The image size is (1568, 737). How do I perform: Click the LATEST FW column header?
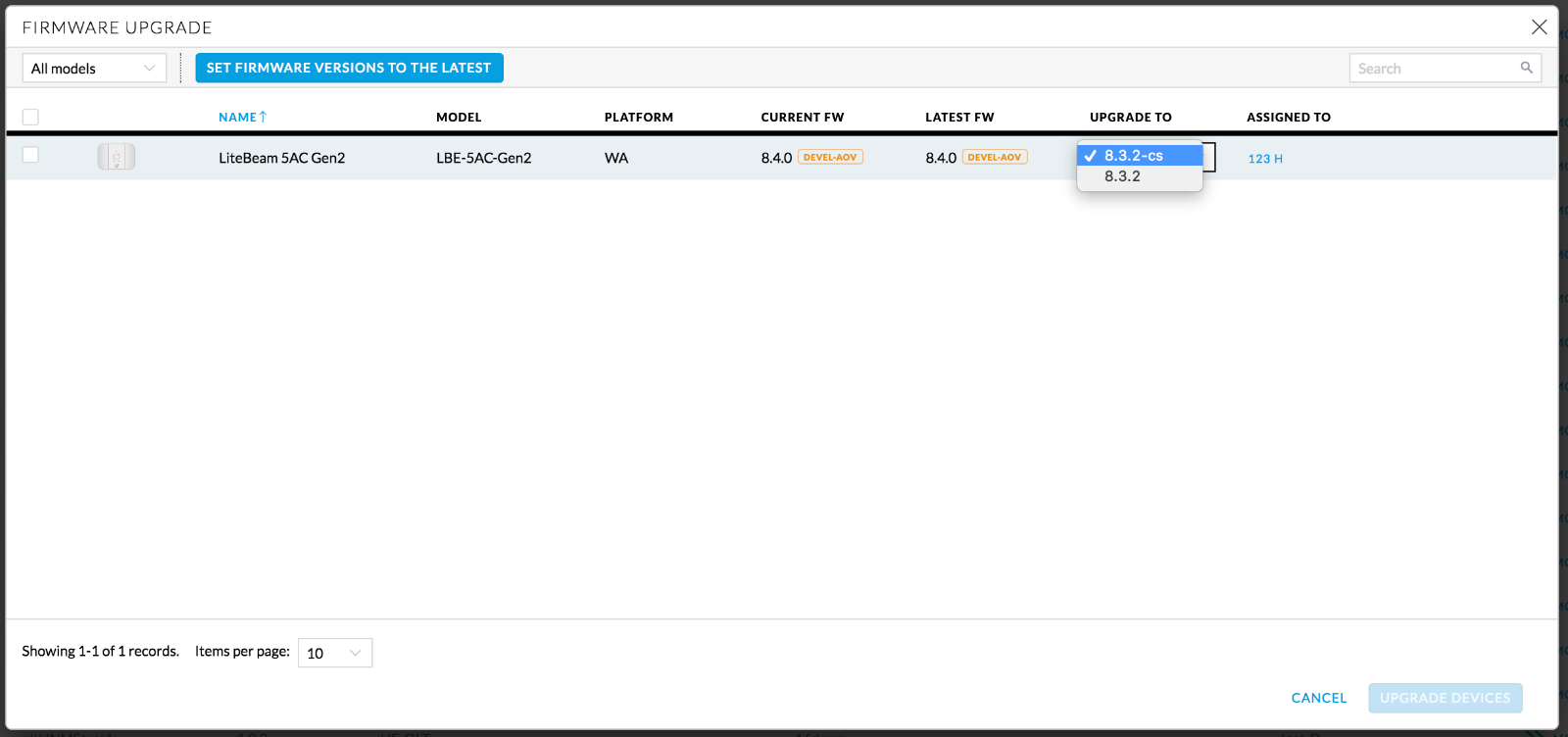(959, 117)
